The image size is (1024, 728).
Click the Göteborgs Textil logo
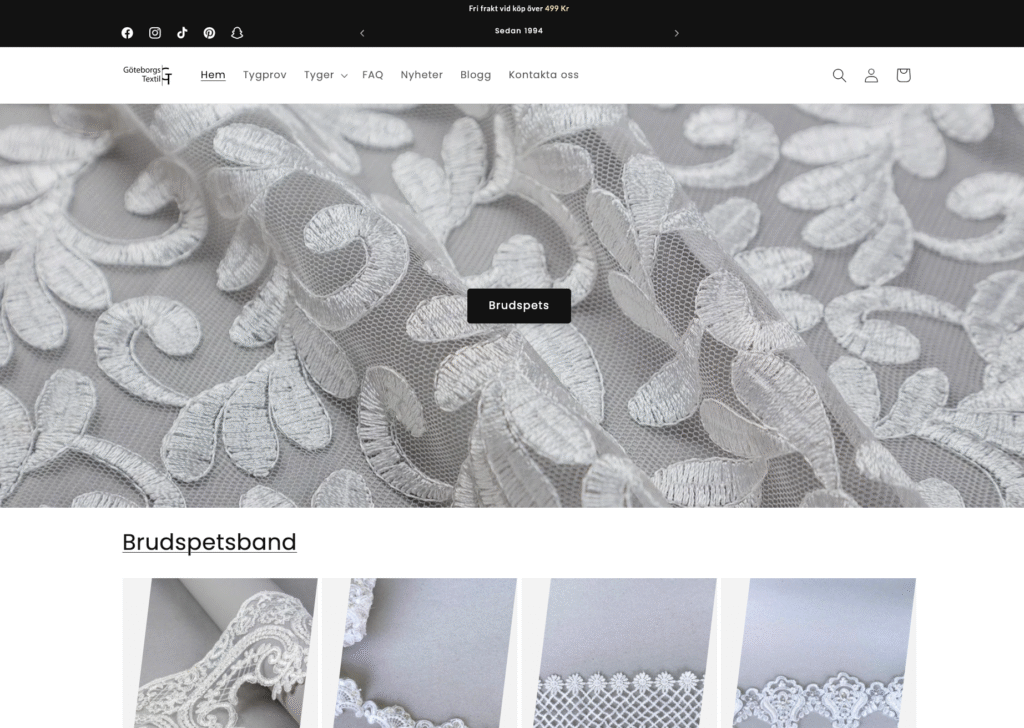[148, 75]
